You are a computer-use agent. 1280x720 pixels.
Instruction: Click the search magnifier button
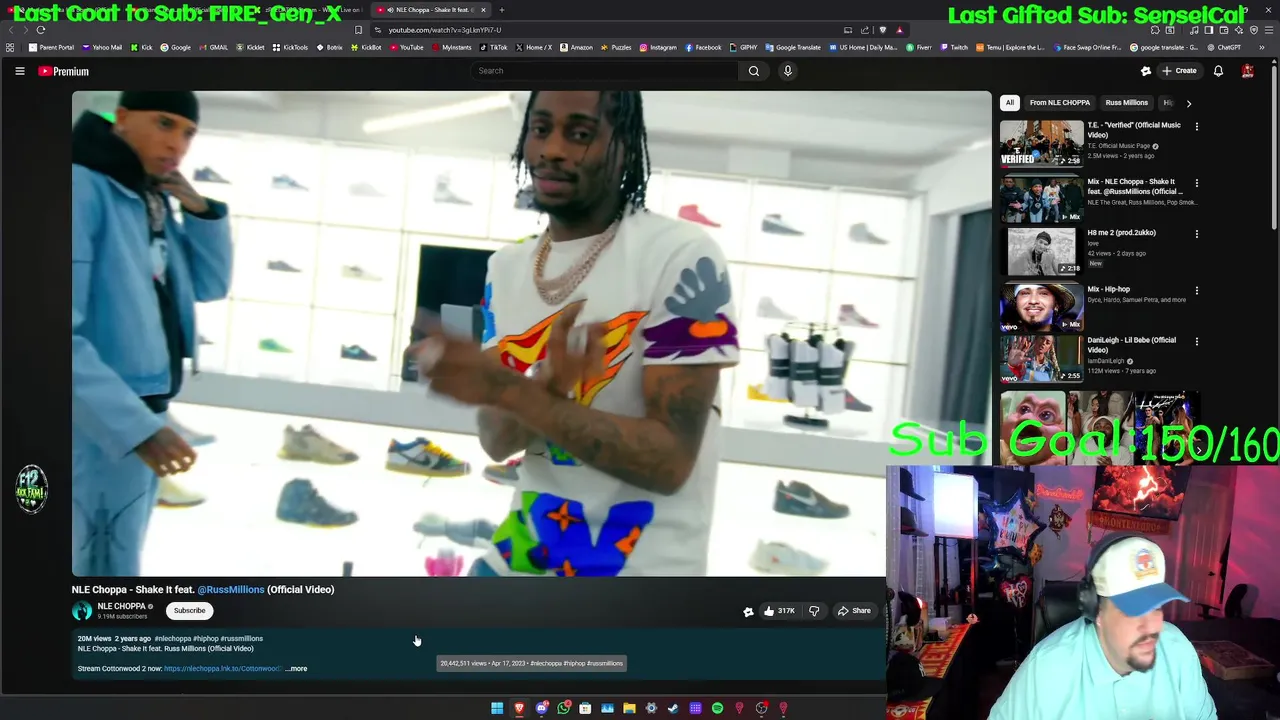coord(754,71)
